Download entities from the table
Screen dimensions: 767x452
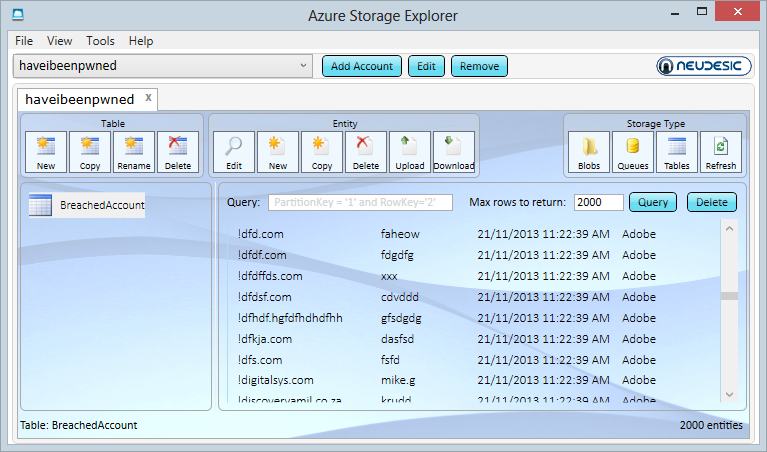454,152
